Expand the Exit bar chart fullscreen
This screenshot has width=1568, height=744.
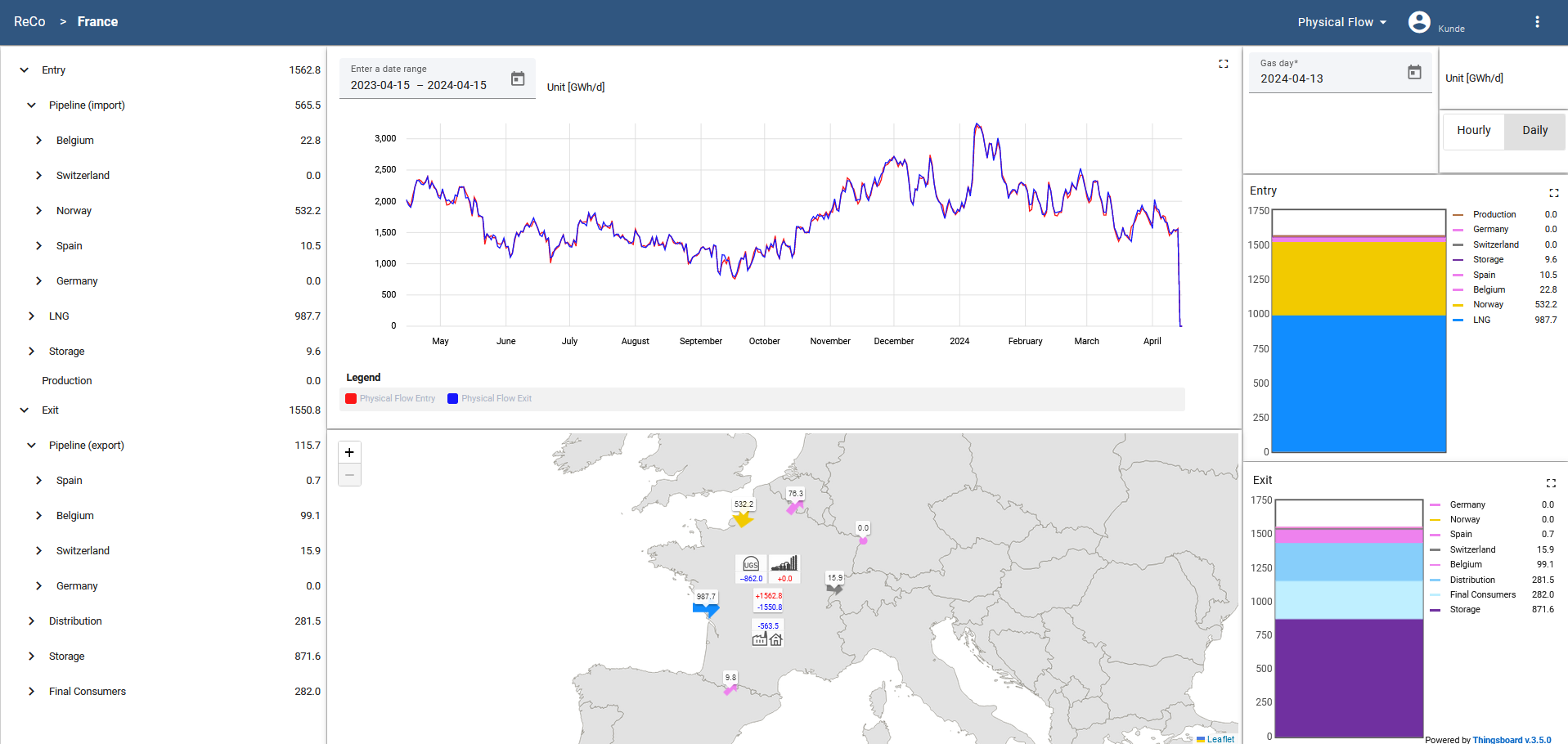pos(1550,483)
